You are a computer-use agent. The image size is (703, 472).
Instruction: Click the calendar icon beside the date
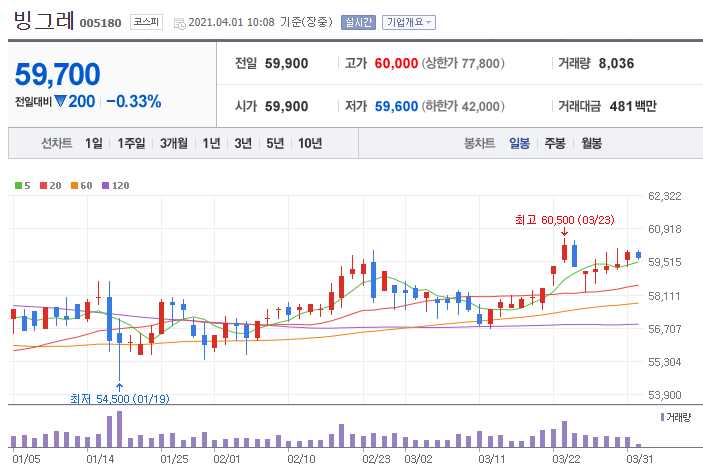tap(180, 23)
